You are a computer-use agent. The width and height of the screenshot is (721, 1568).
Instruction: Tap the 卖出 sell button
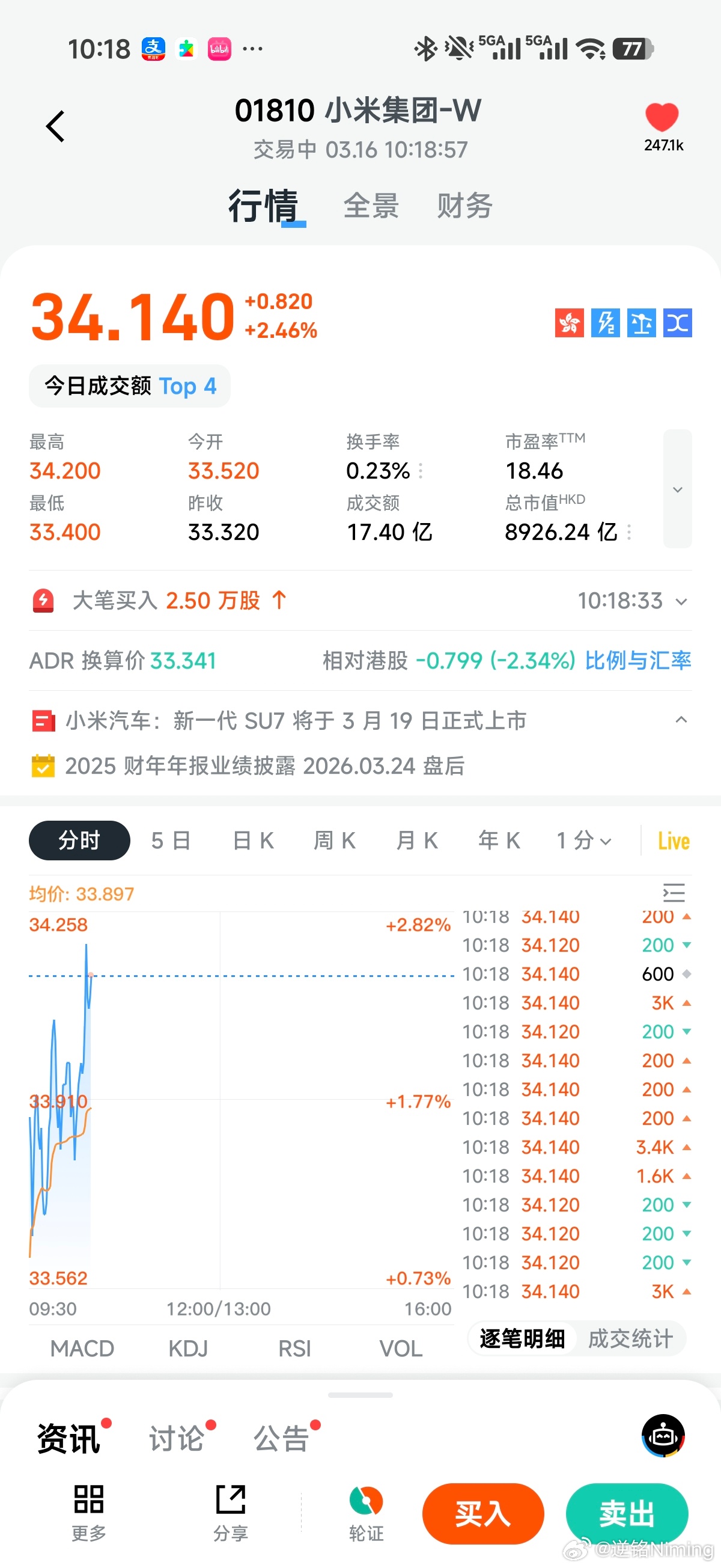click(627, 1514)
